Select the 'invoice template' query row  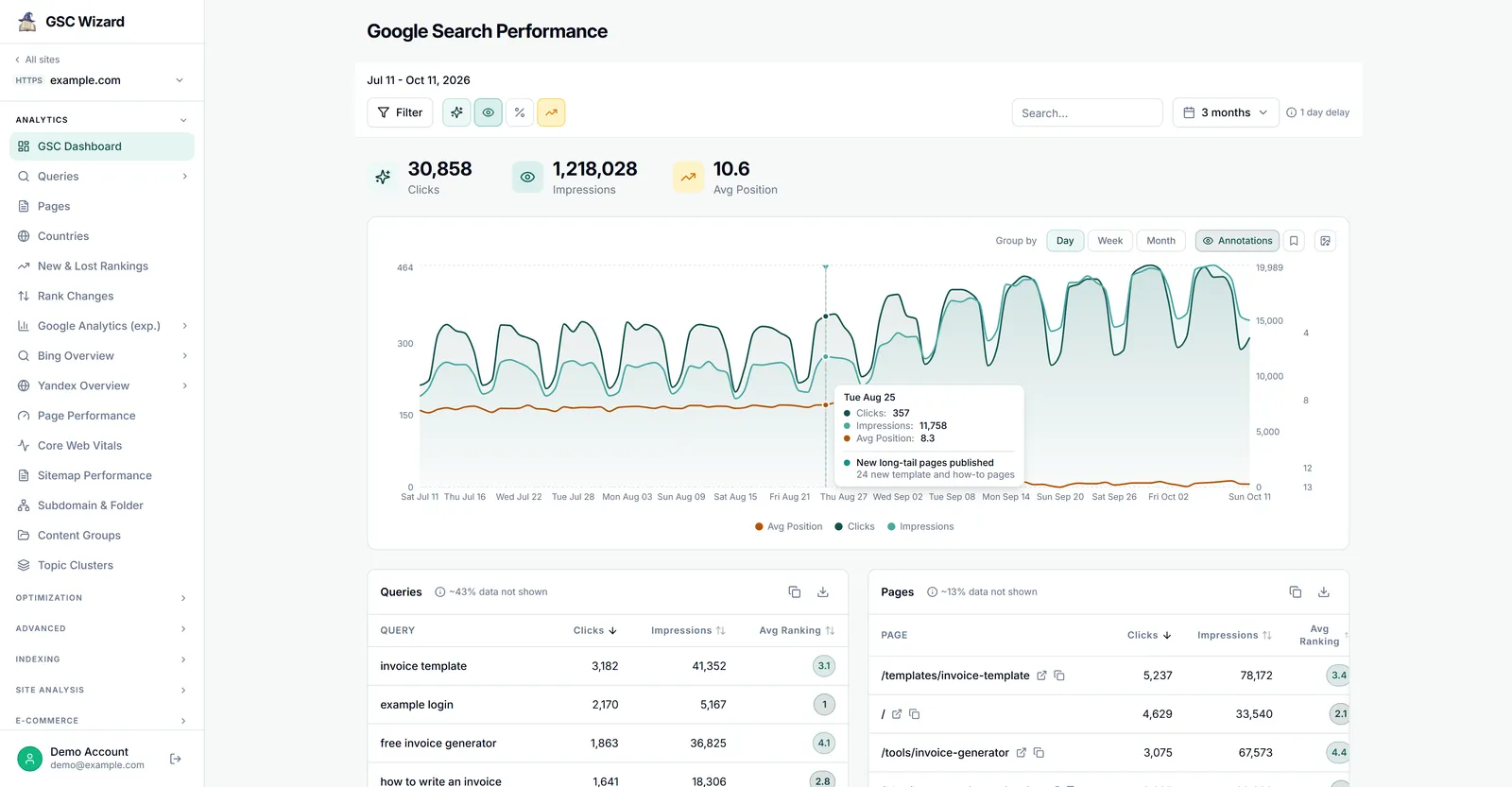click(608, 666)
